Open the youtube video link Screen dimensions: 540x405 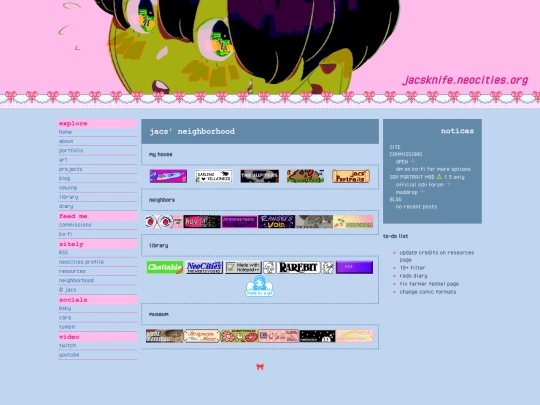[x=69, y=355]
